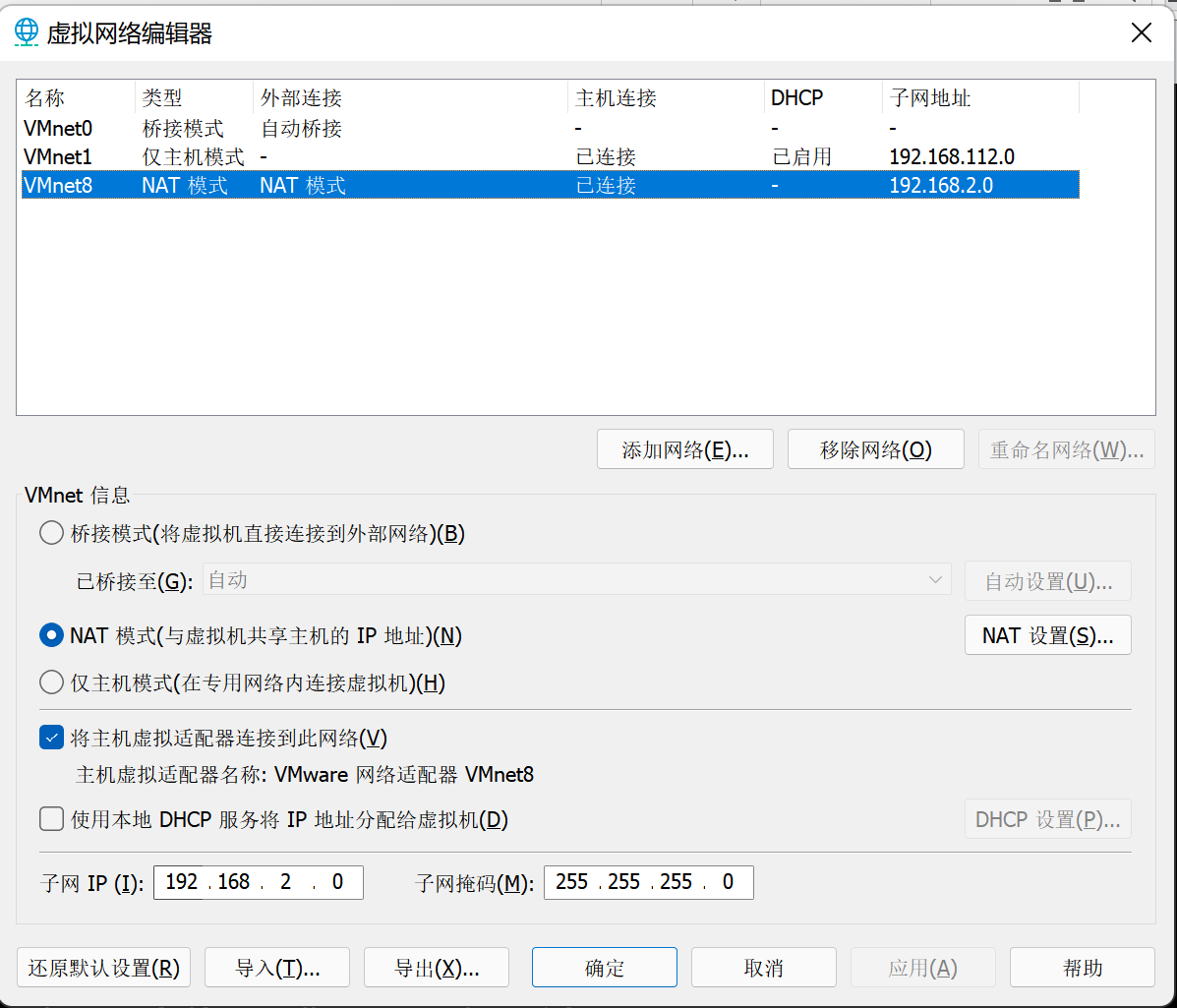Select the VMnet1 row
The height and width of the screenshot is (1008, 1177).
coord(551,157)
